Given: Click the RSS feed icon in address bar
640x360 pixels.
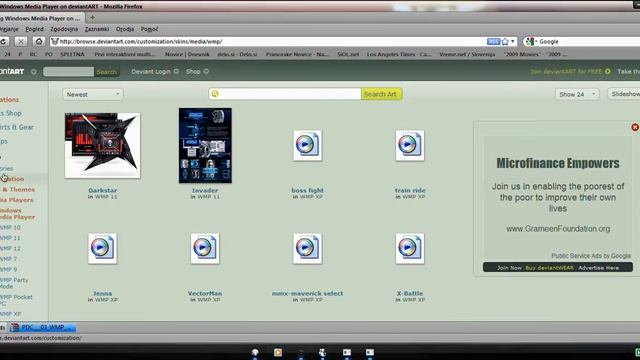Looking at the screenshot, I should coord(493,42).
